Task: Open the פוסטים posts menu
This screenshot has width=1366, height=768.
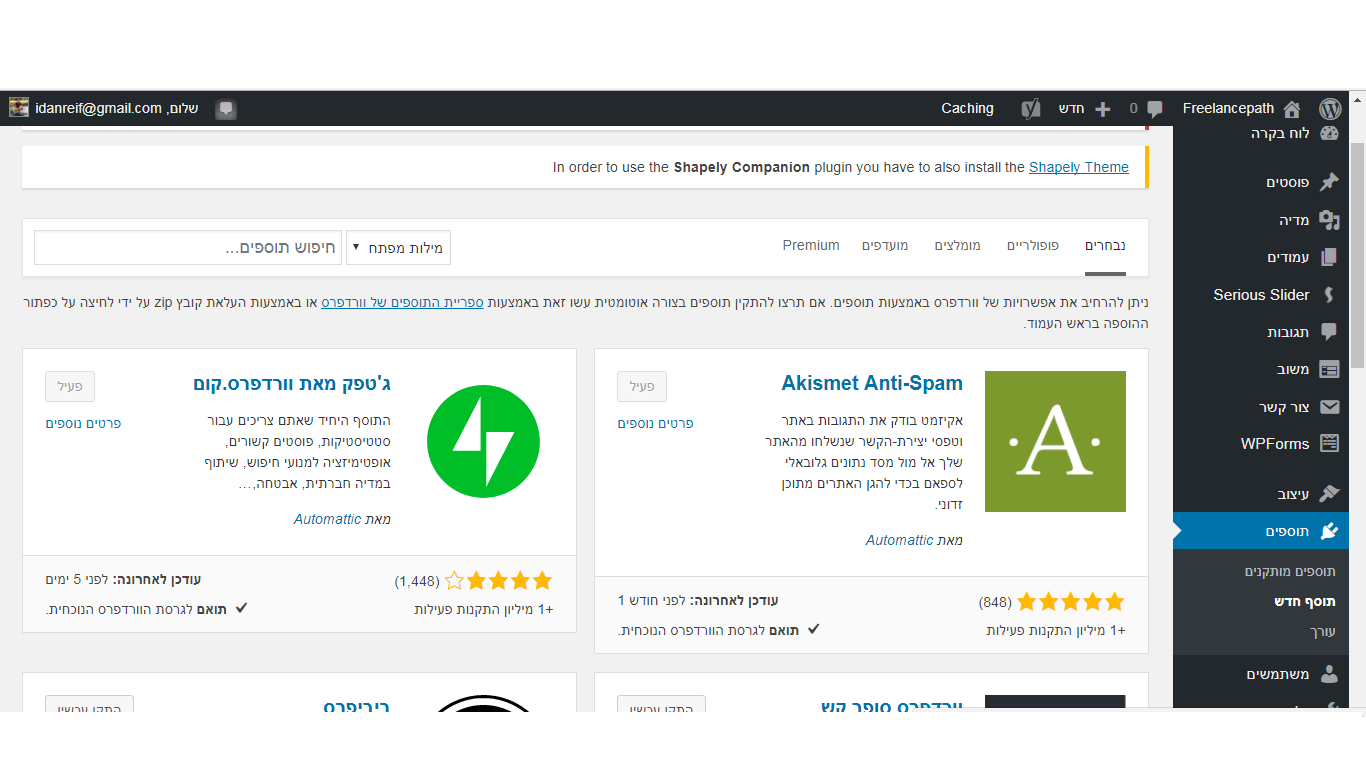Action: pyautogui.click(x=1288, y=182)
